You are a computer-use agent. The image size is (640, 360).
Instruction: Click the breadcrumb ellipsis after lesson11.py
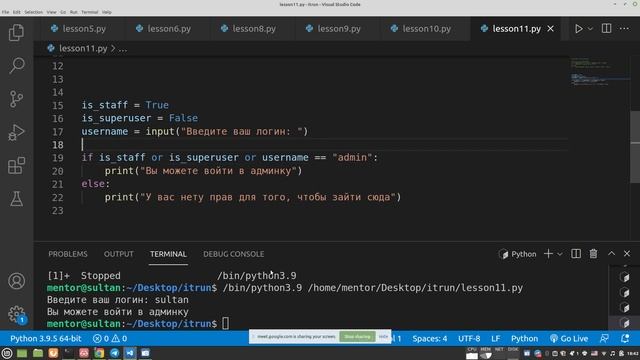123,49
